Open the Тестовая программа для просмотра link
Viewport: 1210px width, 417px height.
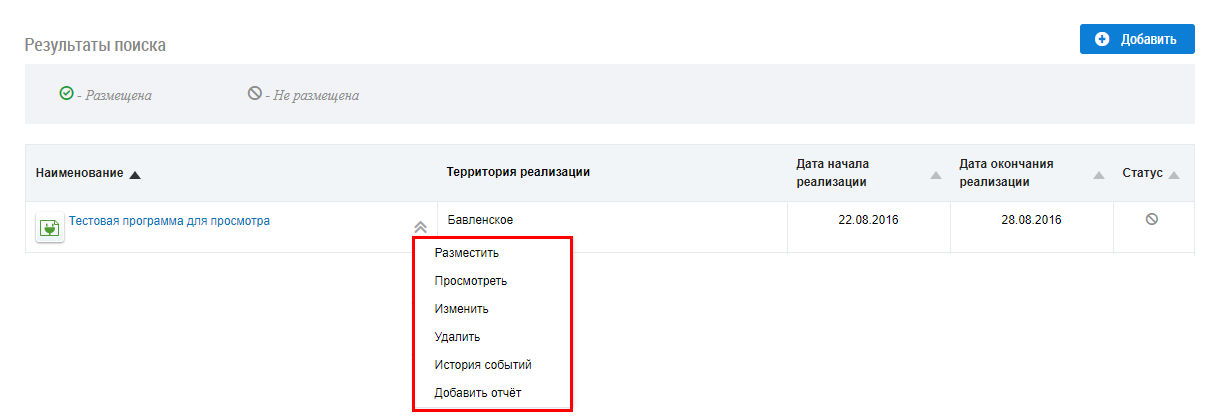coord(169,221)
